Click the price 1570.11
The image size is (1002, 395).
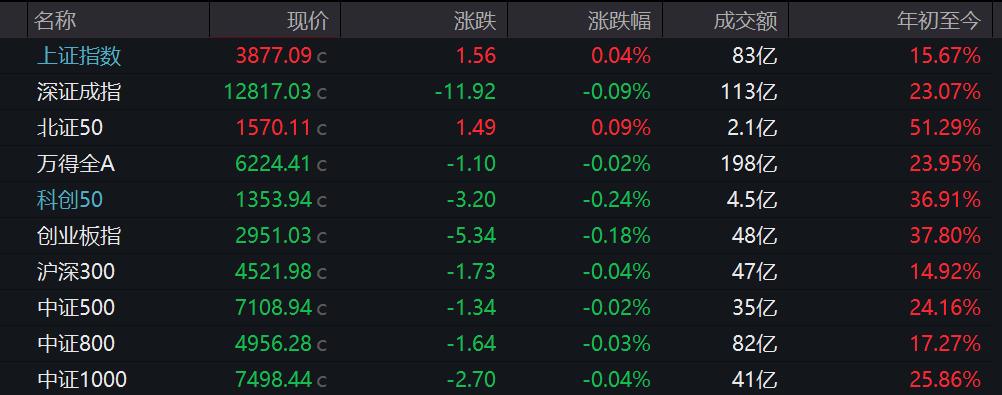point(274,128)
